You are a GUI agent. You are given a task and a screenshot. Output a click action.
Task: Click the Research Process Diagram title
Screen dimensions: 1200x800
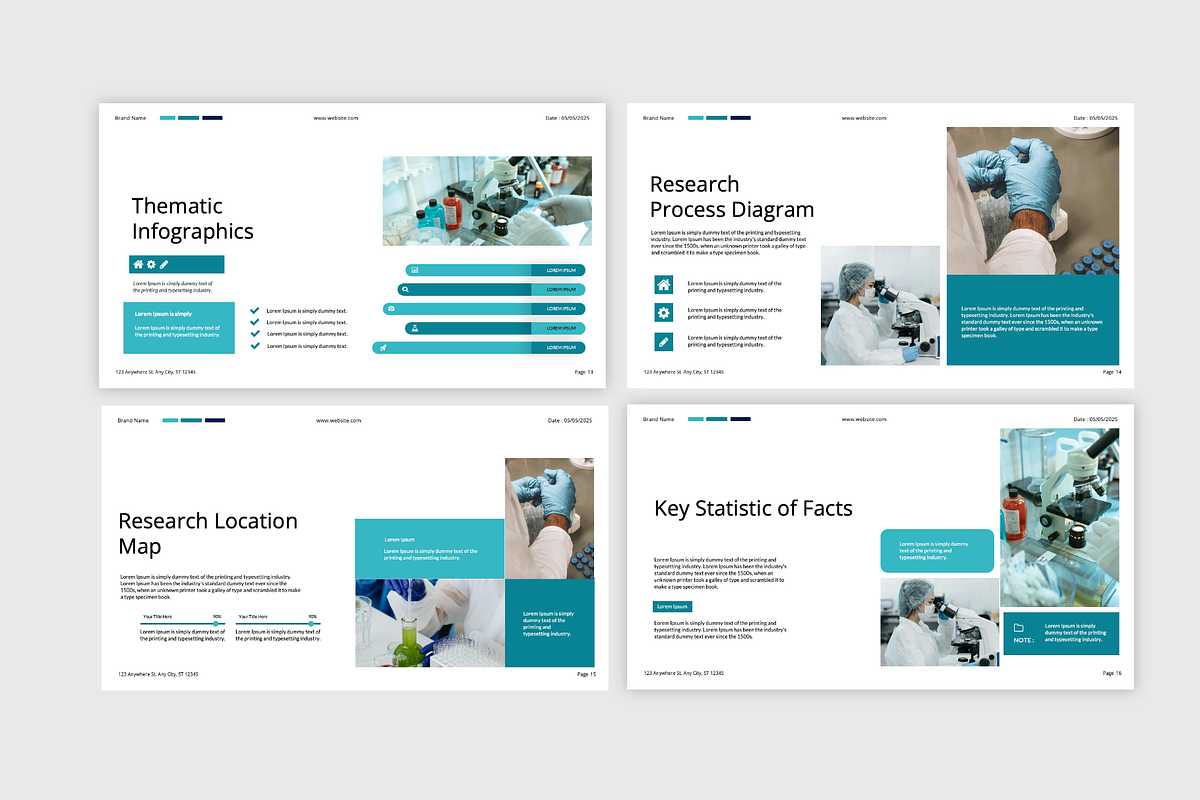point(732,197)
